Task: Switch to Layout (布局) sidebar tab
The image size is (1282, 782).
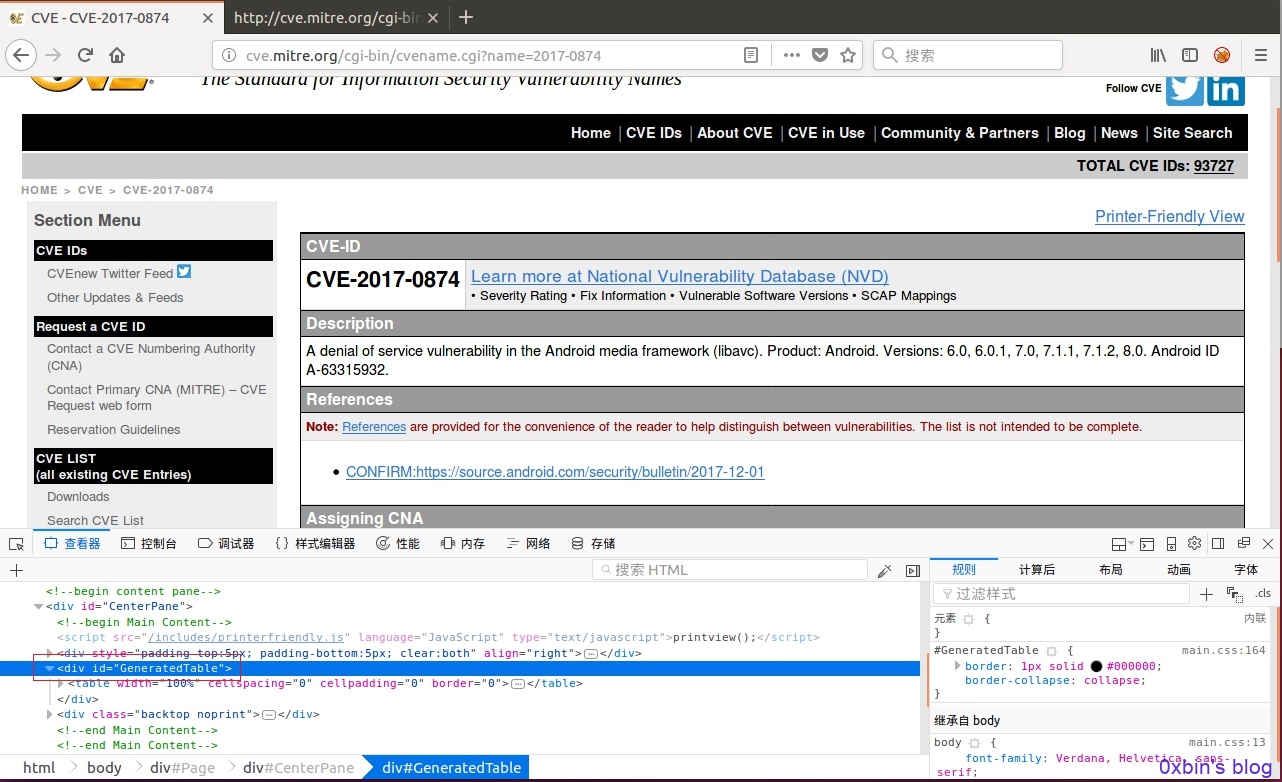Action: [x=1110, y=570]
